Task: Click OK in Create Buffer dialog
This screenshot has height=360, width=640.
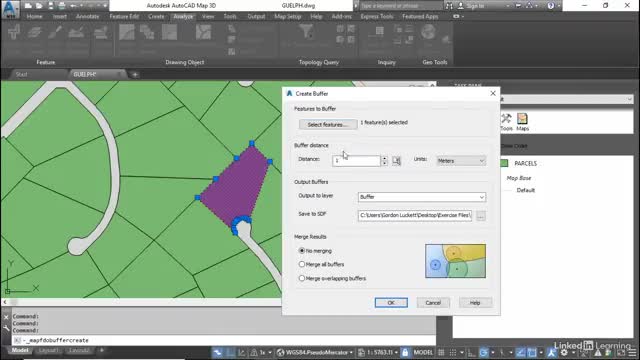Action: click(x=391, y=303)
